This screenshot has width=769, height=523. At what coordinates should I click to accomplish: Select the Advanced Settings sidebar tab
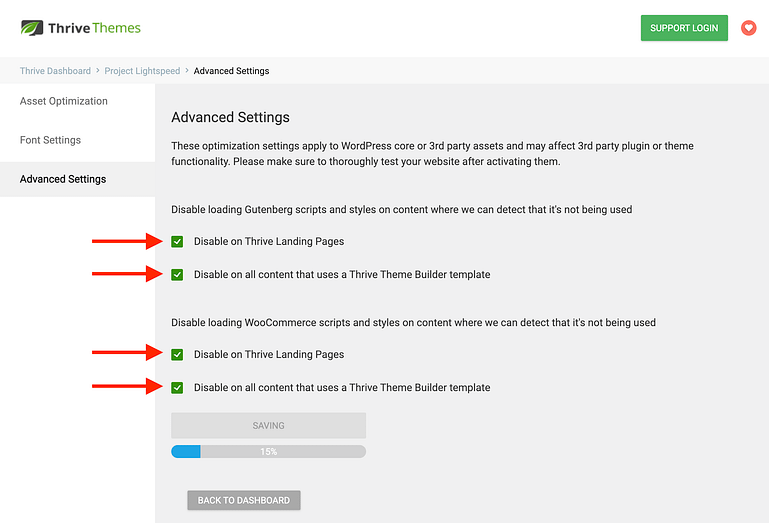click(x=77, y=179)
